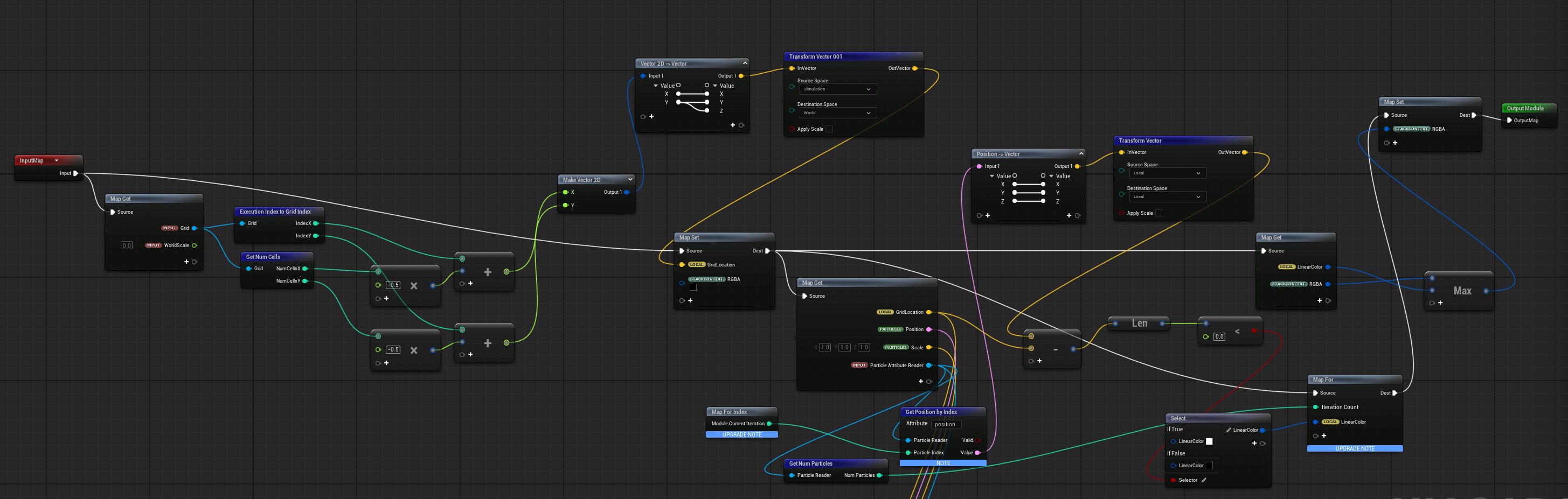1568x499 pixels.
Task: Toggle Apply Scale checkbox on Transform Vector
Action: tap(1158, 213)
